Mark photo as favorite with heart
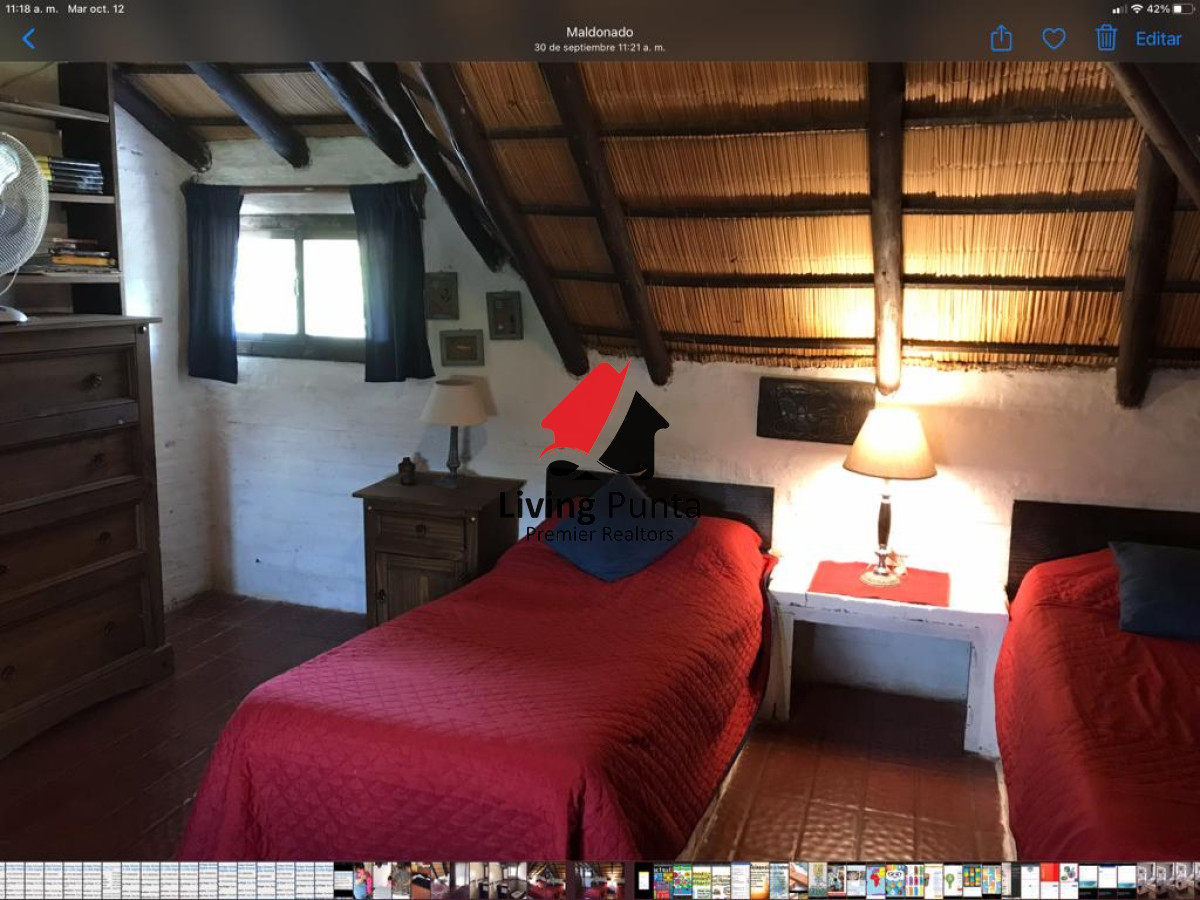The height and width of the screenshot is (900, 1200). (x=1054, y=39)
